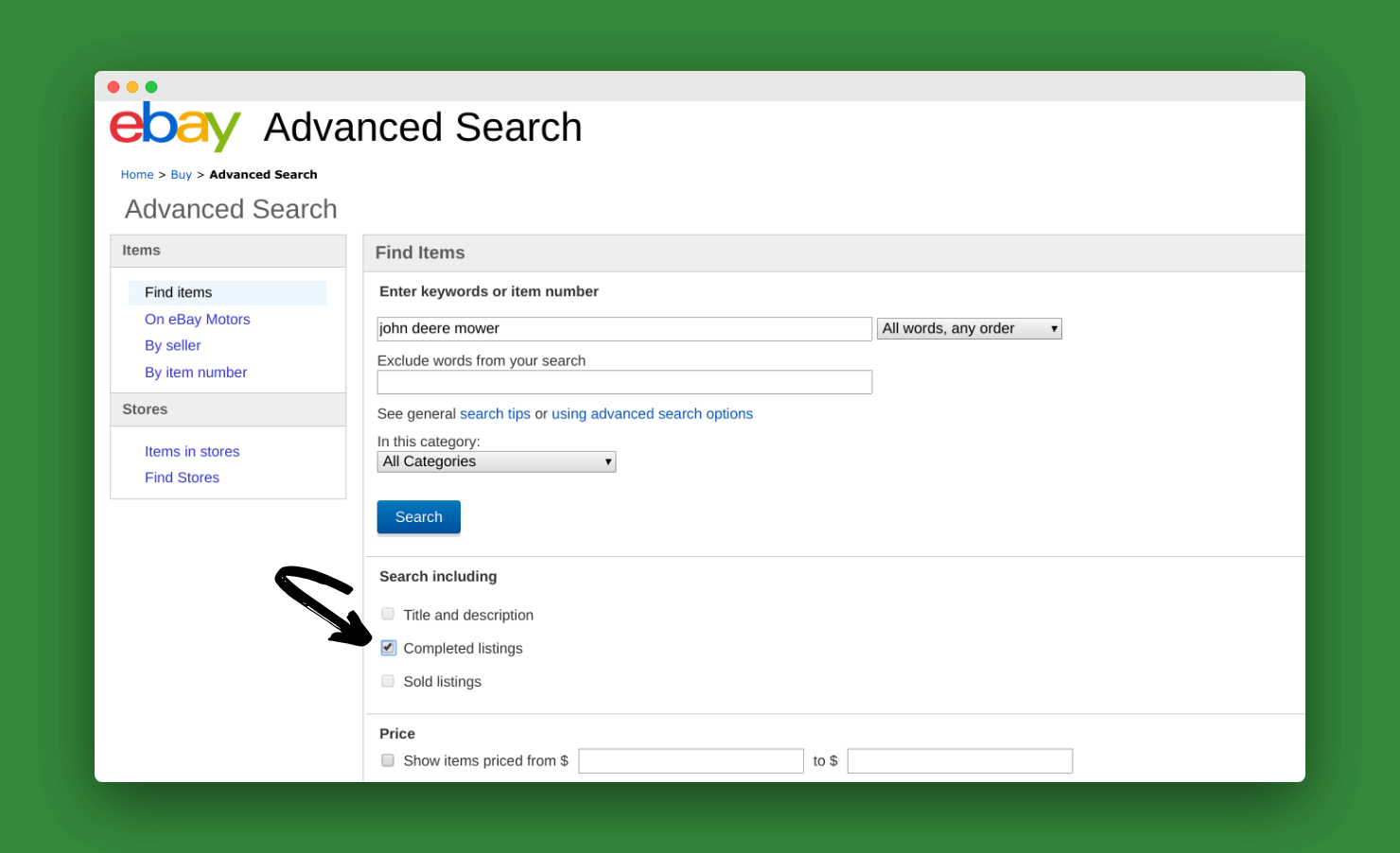Click the blue Search button

coord(419,517)
